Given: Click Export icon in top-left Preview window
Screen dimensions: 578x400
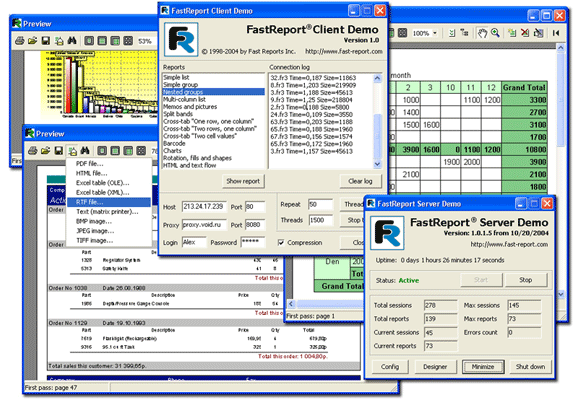Looking at the screenshot, I should click(59, 41).
